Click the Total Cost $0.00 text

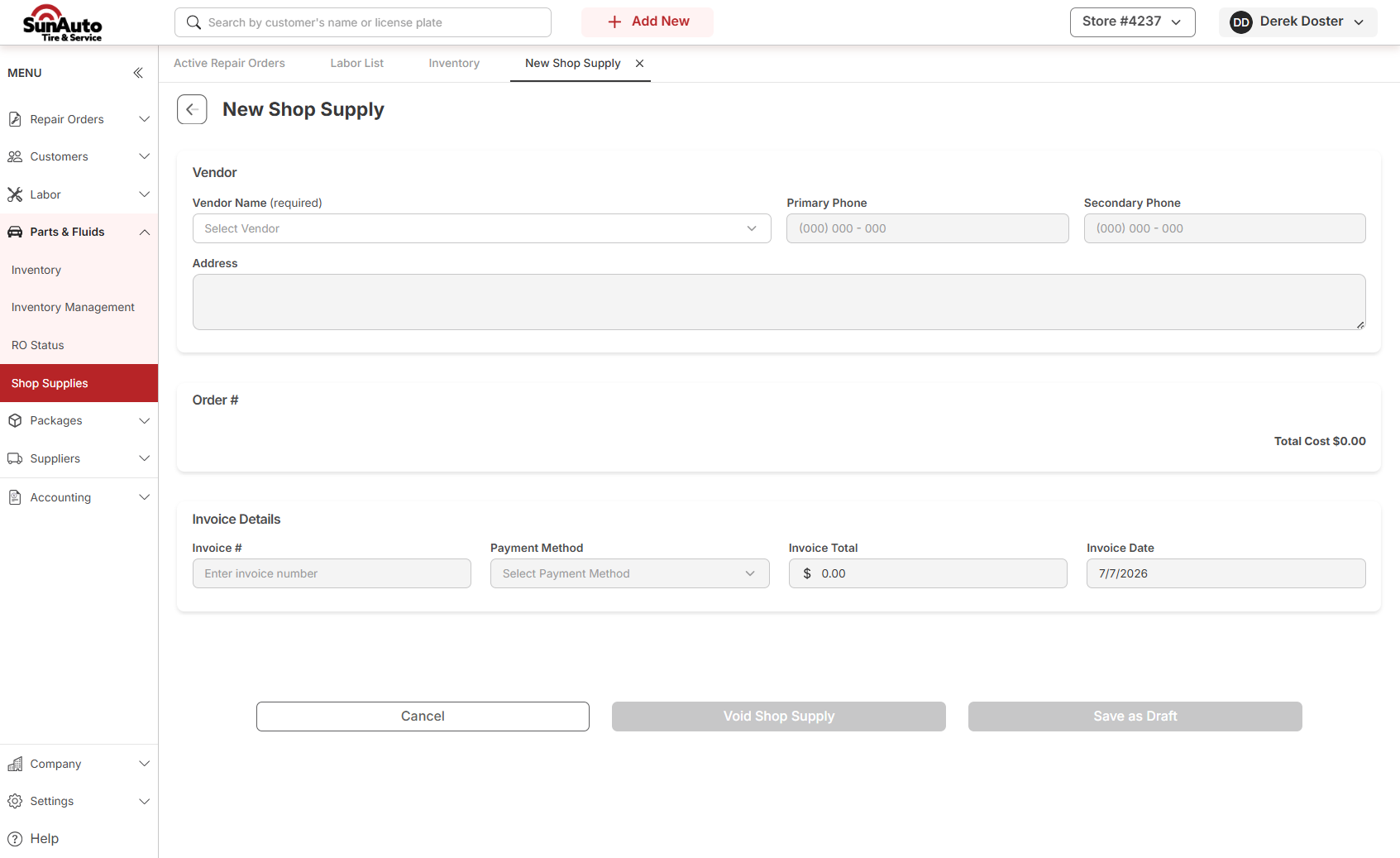[x=1320, y=441]
